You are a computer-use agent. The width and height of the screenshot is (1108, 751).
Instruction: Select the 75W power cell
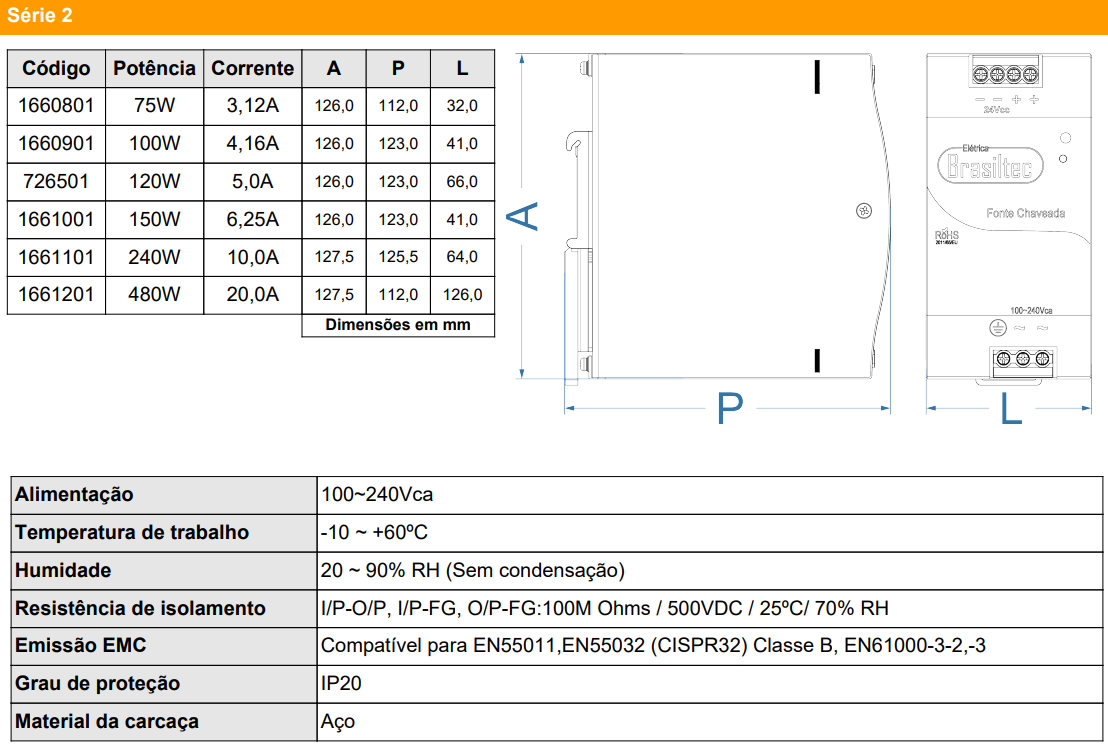pyautogui.click(x=155, y=106)
